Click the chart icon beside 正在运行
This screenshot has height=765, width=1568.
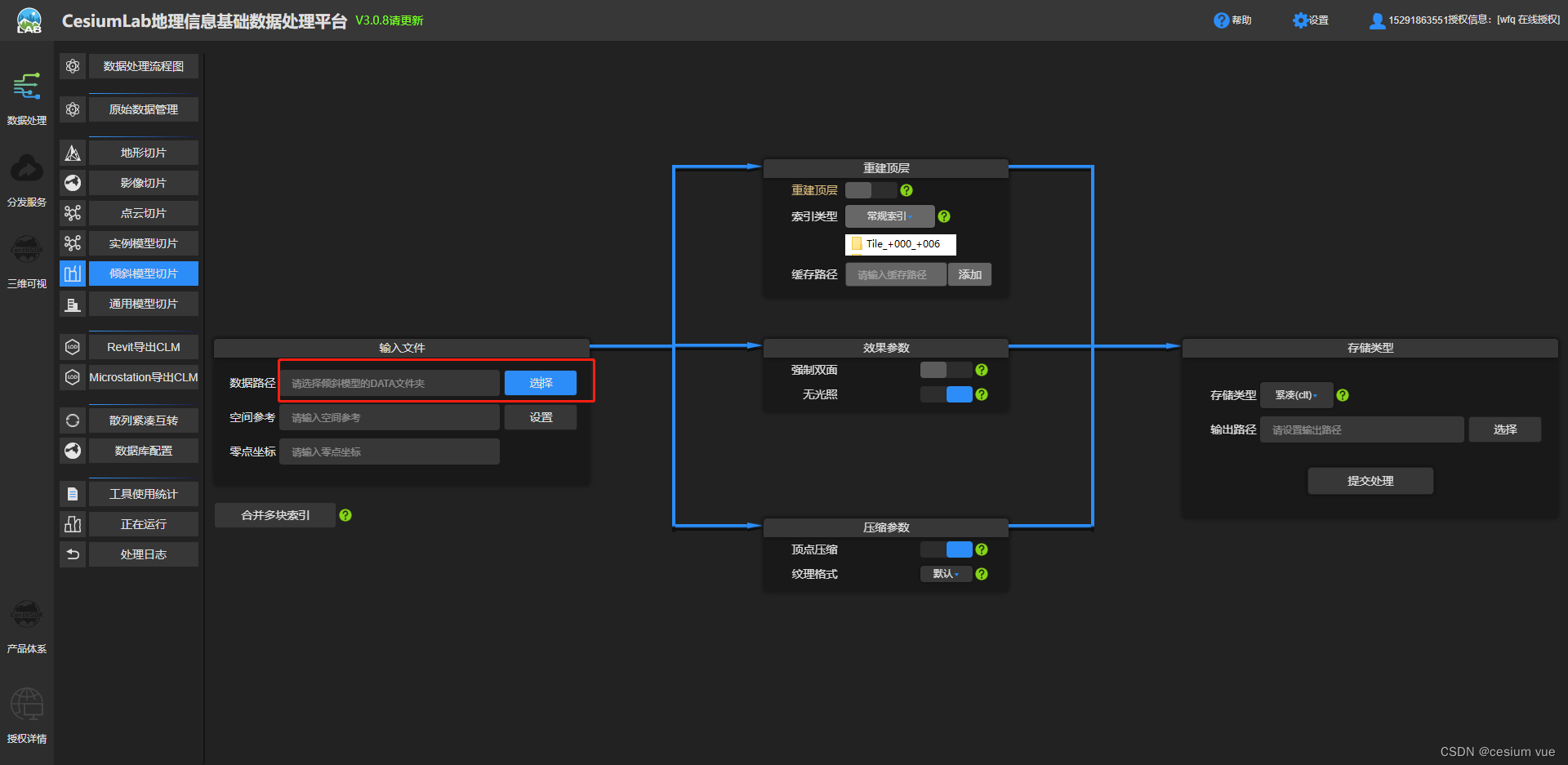point(73,524)
